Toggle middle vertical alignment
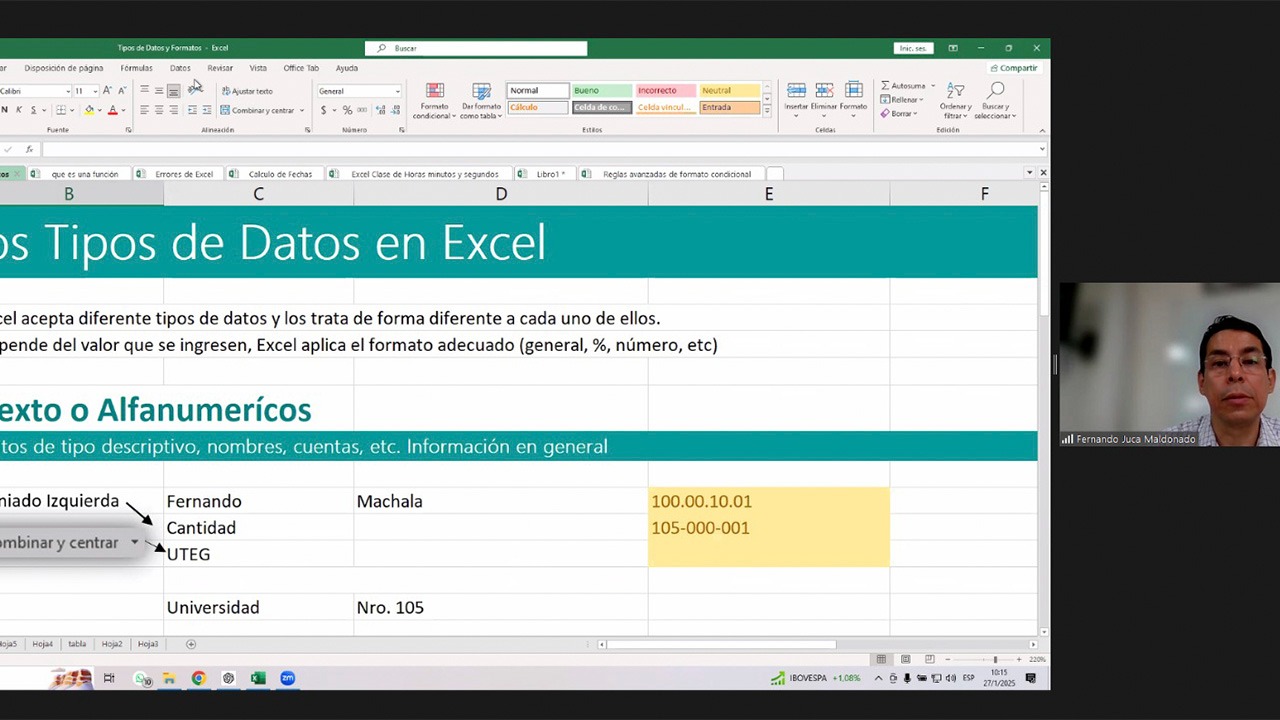This screenshot has width=1280, height=720. click(158, 91)
